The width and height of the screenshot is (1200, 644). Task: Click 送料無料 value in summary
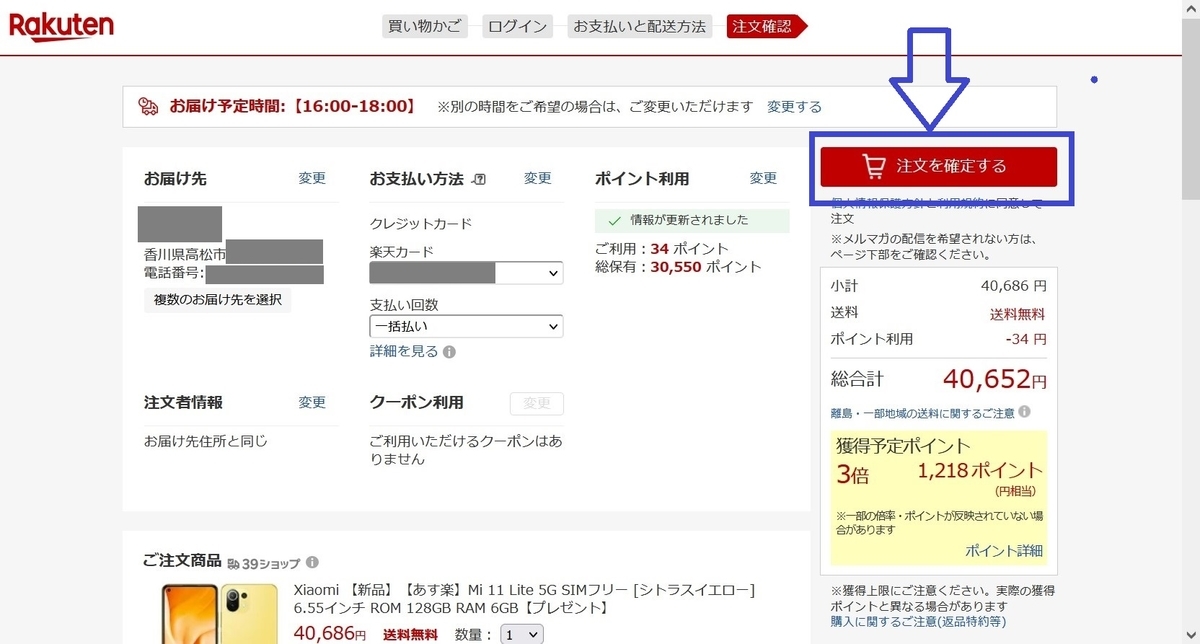[x=1018, y=313]
